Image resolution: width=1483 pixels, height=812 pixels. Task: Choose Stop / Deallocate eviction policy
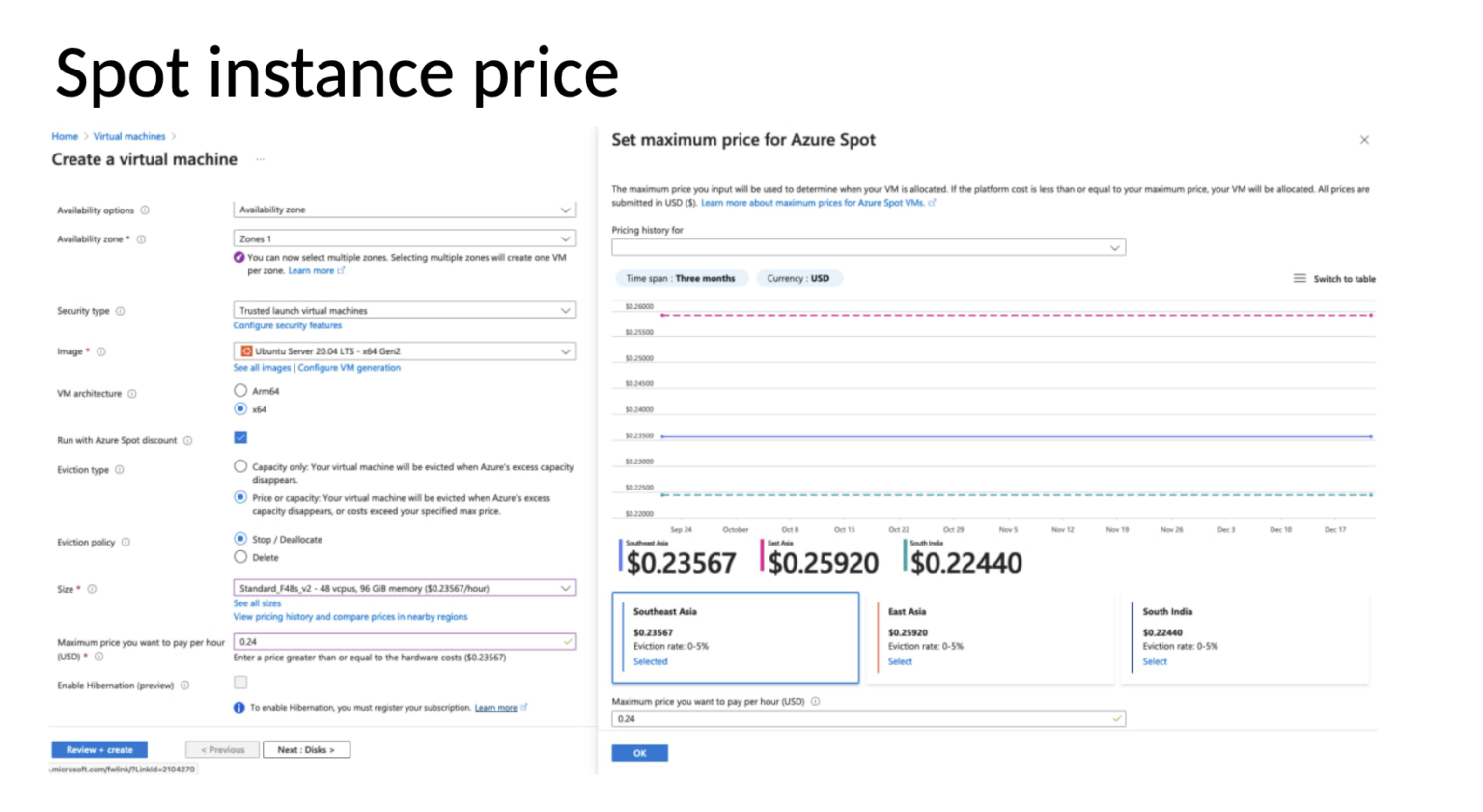click(x=240, y=539)
